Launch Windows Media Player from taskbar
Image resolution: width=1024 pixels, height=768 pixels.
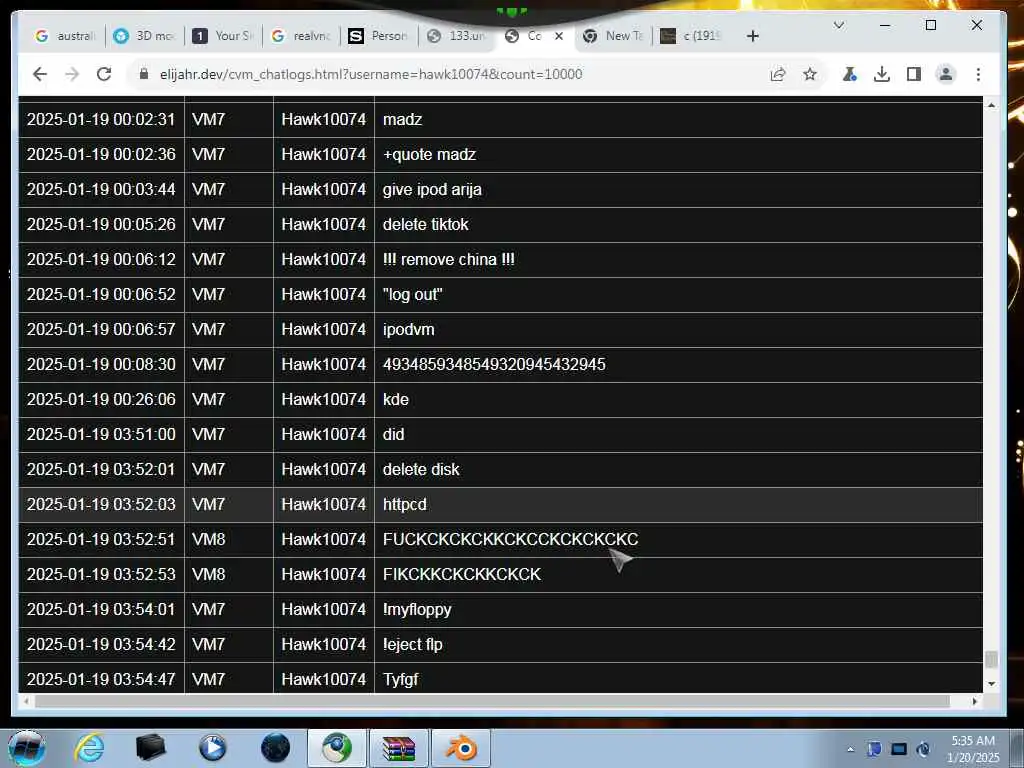pos(212,748)
